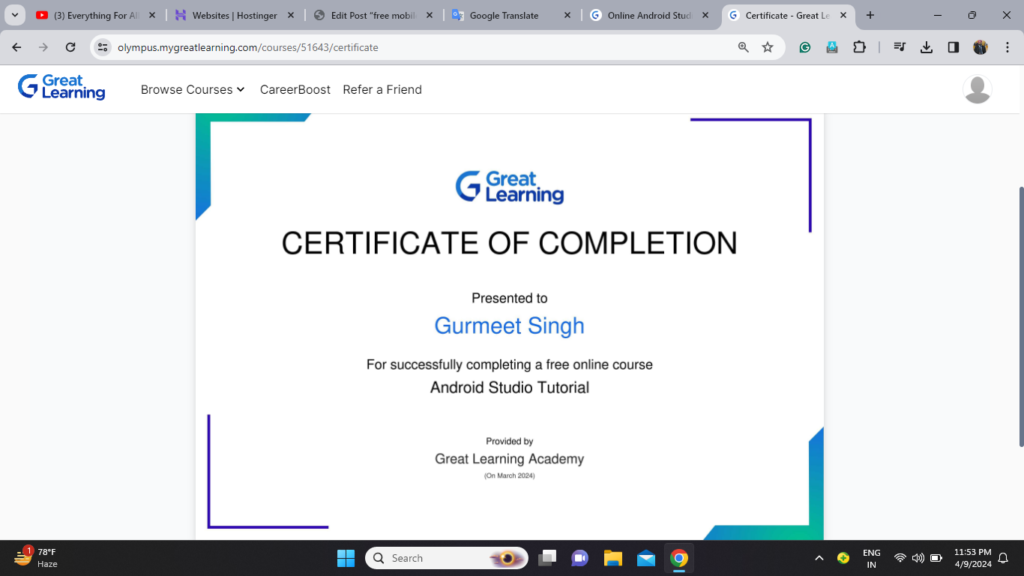The height and width of the screenshot is (576, 1024).
Task: Show hidden system tray icons
Action: pyautogui.click(x=819, y=558)
